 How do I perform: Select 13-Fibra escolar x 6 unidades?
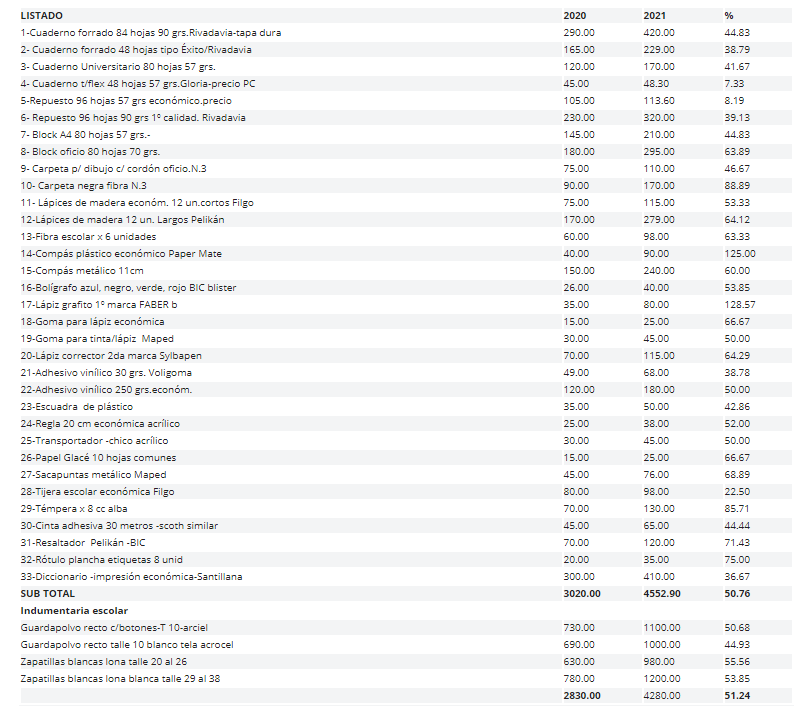(406, 237)
